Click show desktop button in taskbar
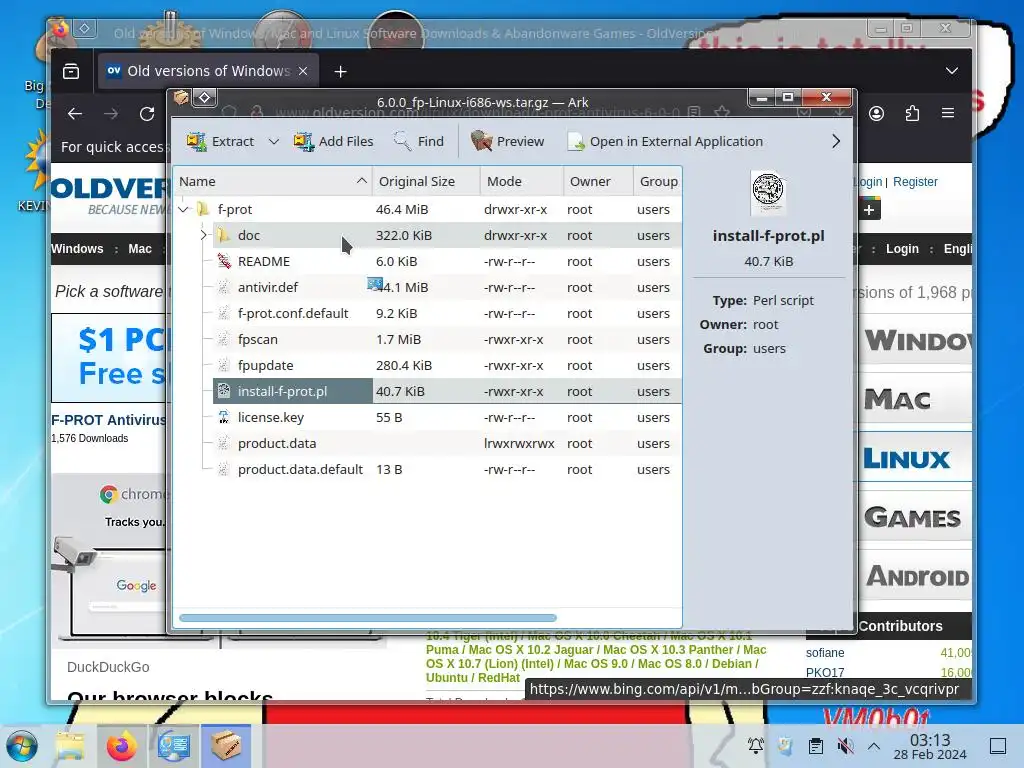1024x768 pixels. click(998, 746)
